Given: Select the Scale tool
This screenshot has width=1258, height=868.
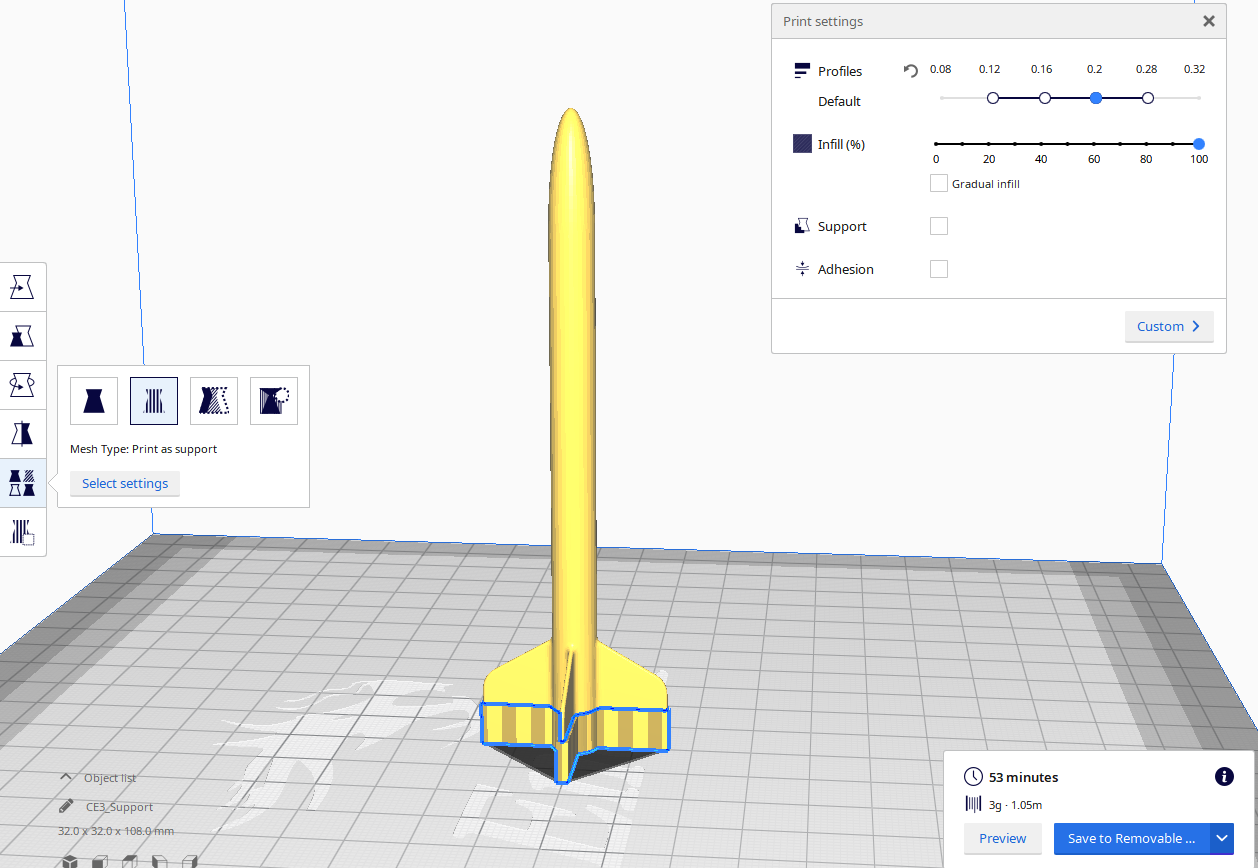Looking at the screenshot, I should [22, 336].
